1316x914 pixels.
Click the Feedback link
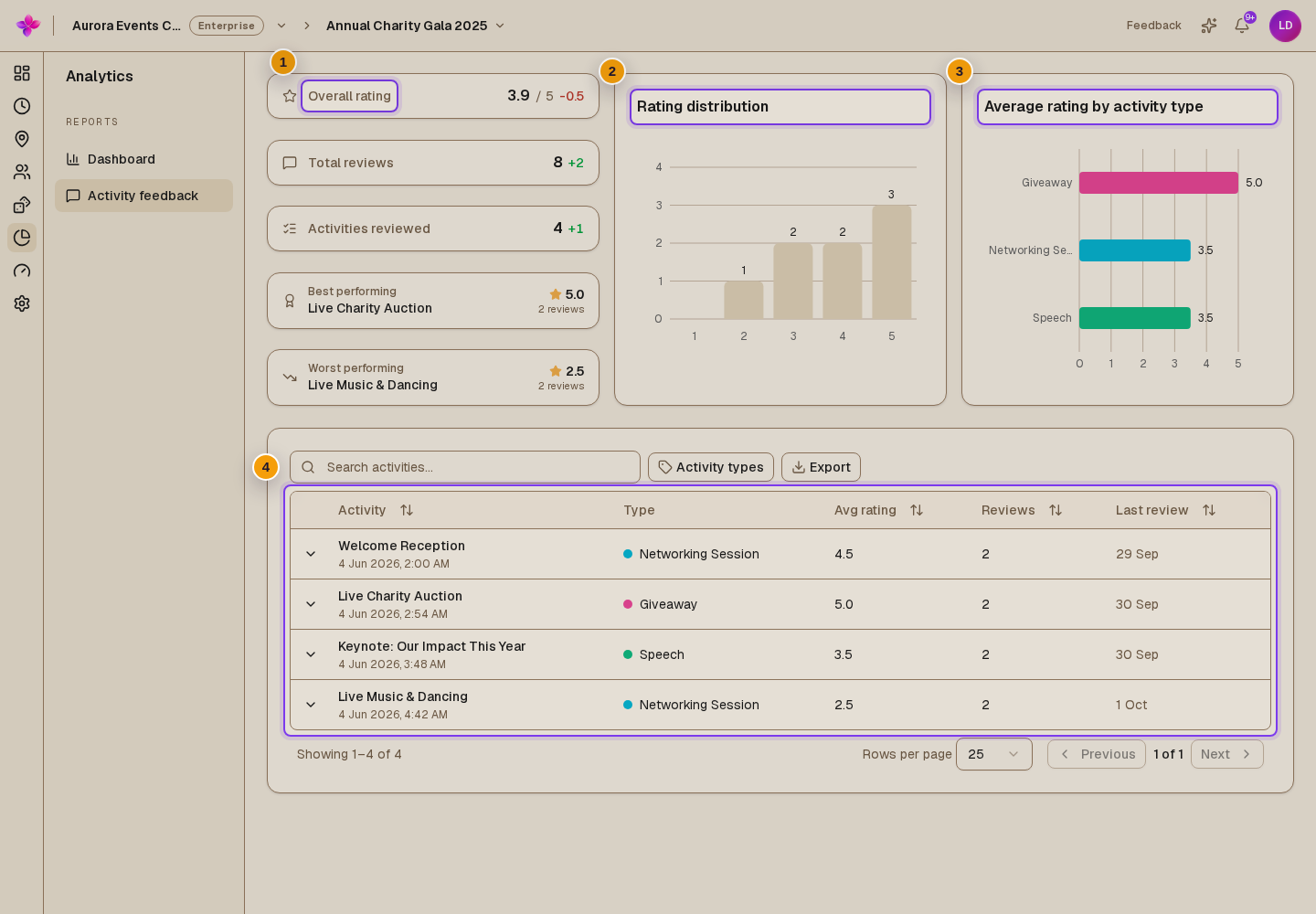tap(1153, 26)
